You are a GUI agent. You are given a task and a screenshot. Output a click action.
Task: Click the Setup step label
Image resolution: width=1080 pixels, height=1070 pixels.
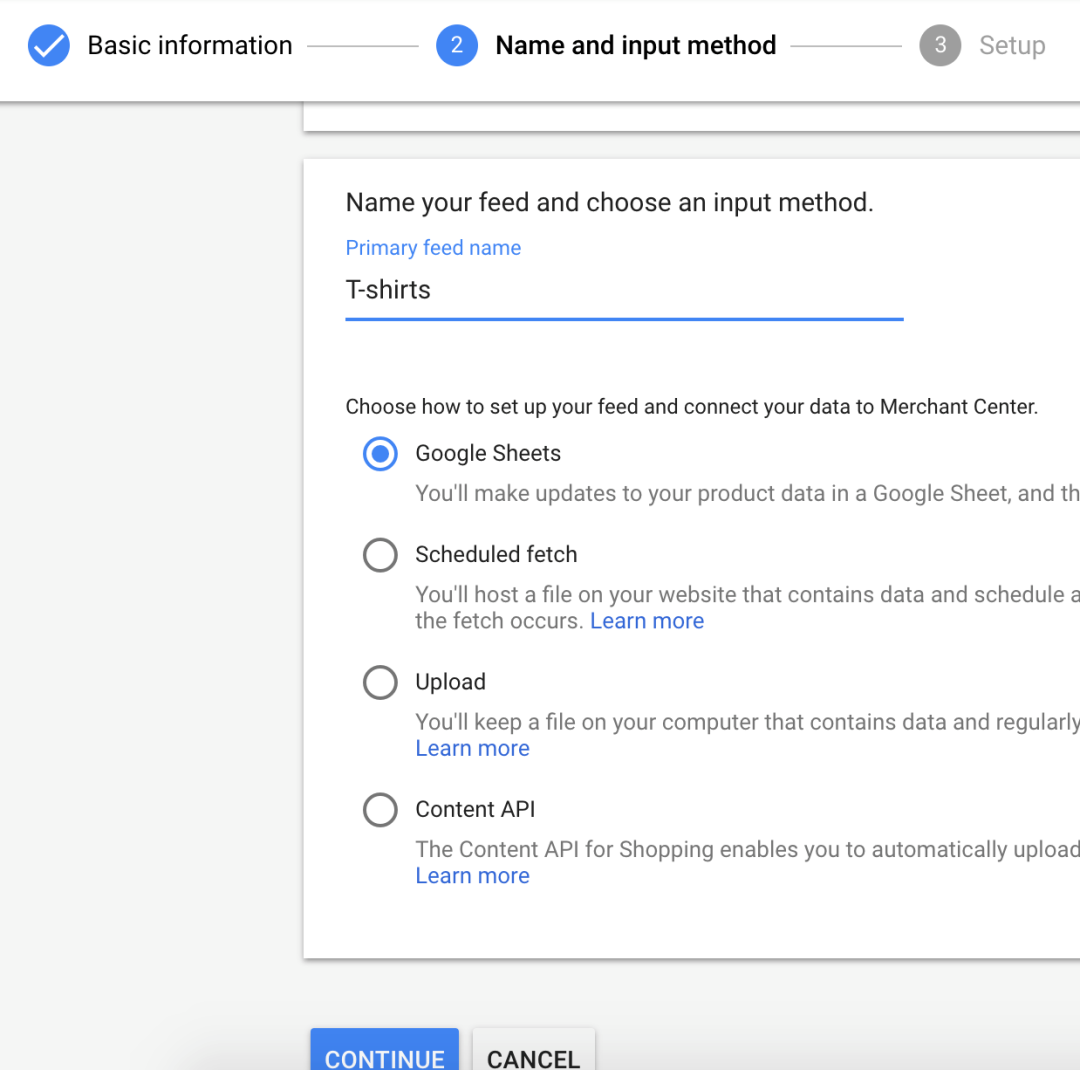pos(1012,45)
